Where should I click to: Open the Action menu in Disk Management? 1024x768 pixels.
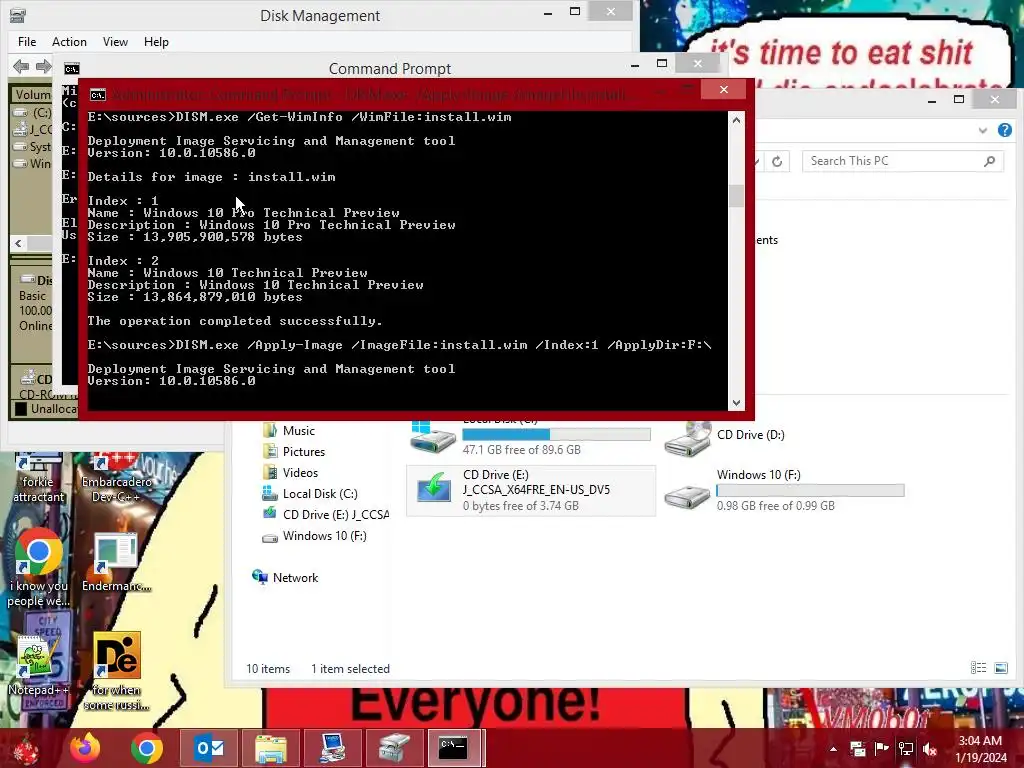(x=69, y=42)
